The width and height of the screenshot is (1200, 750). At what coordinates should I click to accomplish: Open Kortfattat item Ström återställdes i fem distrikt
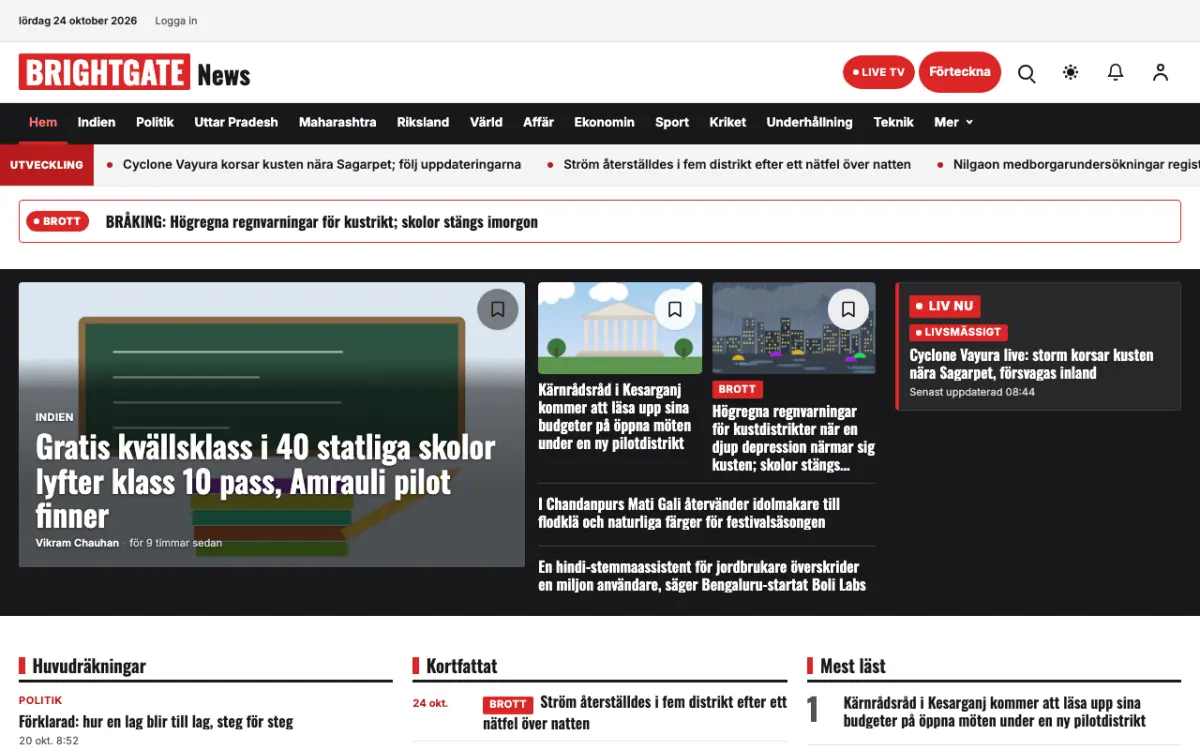point(635,713)
